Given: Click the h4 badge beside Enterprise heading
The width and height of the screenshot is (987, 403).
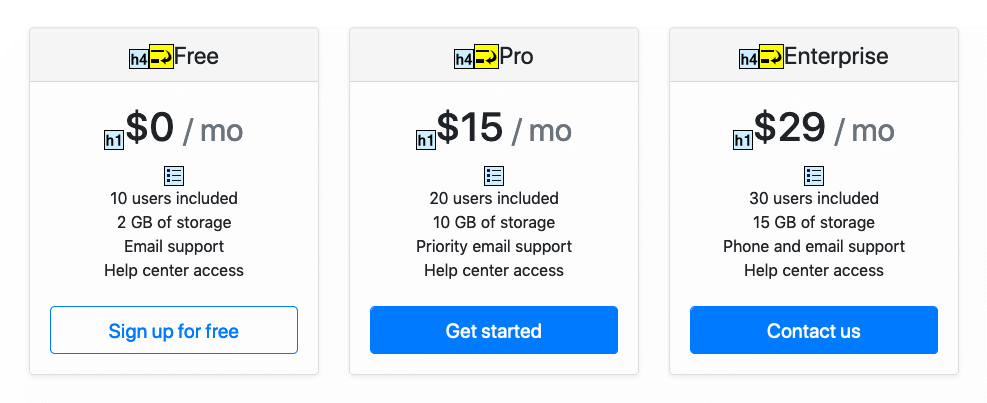Looking at the screenshot, I should (749, 59).
